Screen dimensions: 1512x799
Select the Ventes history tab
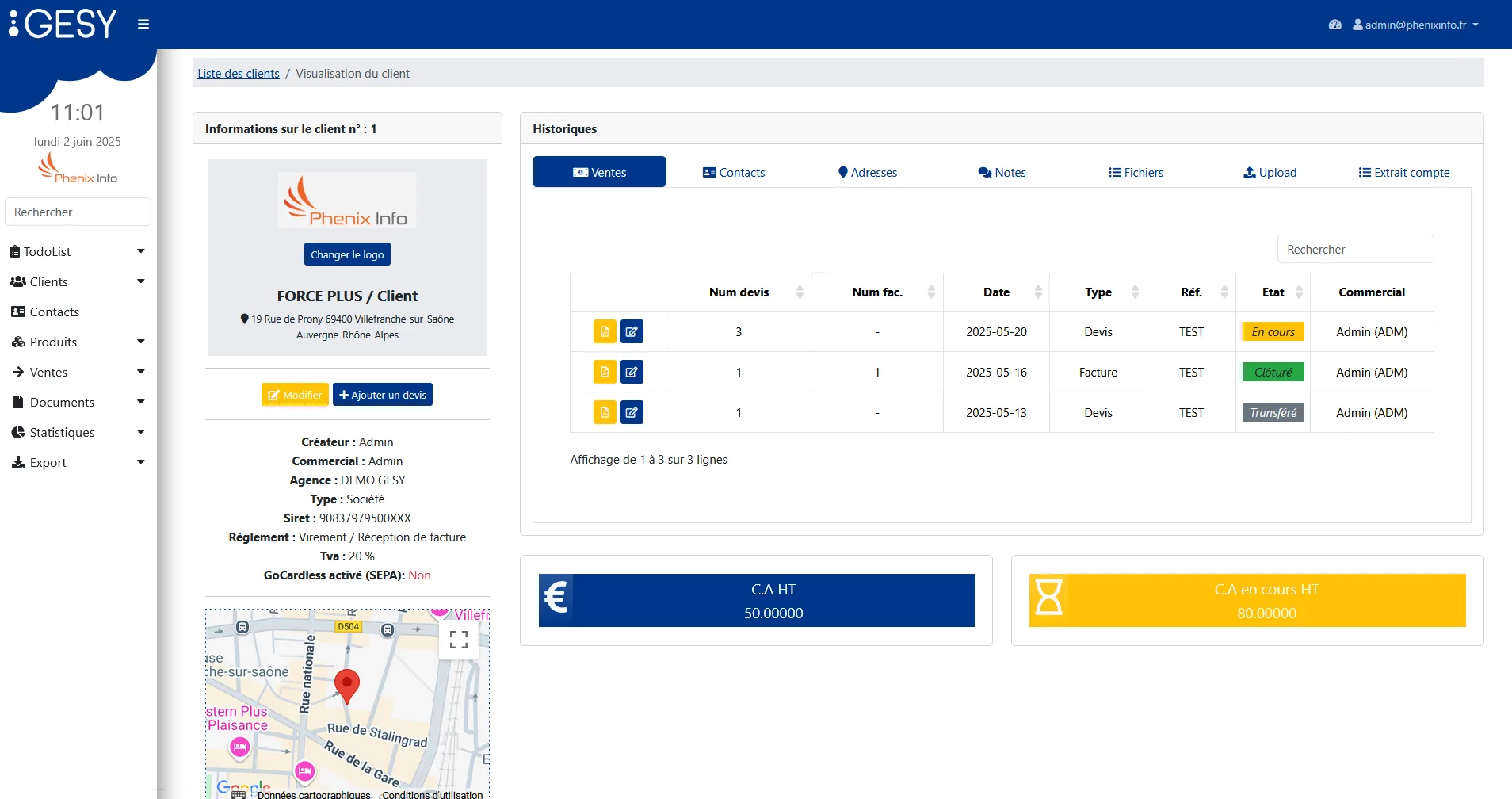[x=599, y=172]
